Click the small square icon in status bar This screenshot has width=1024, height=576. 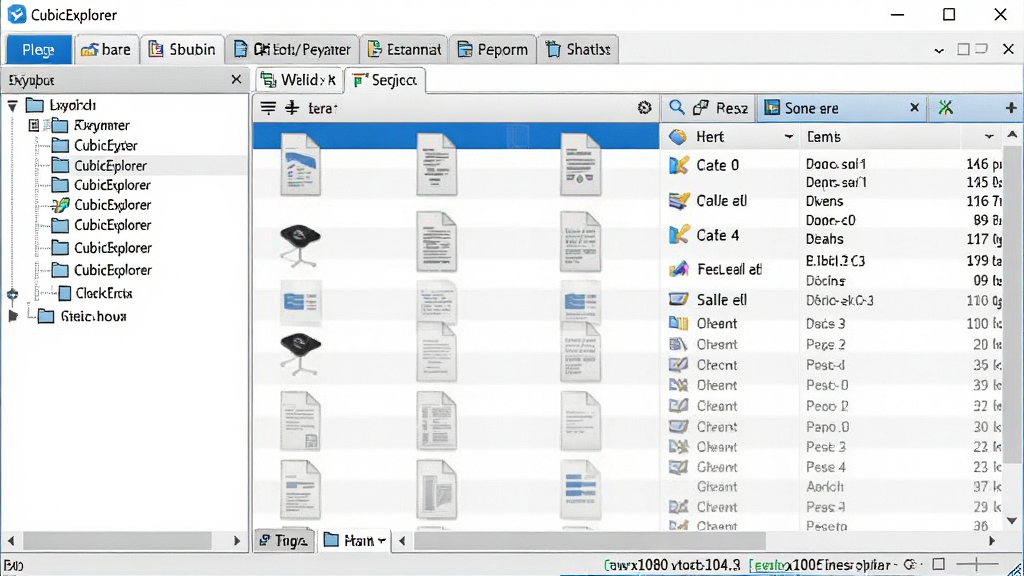(938, 564)
